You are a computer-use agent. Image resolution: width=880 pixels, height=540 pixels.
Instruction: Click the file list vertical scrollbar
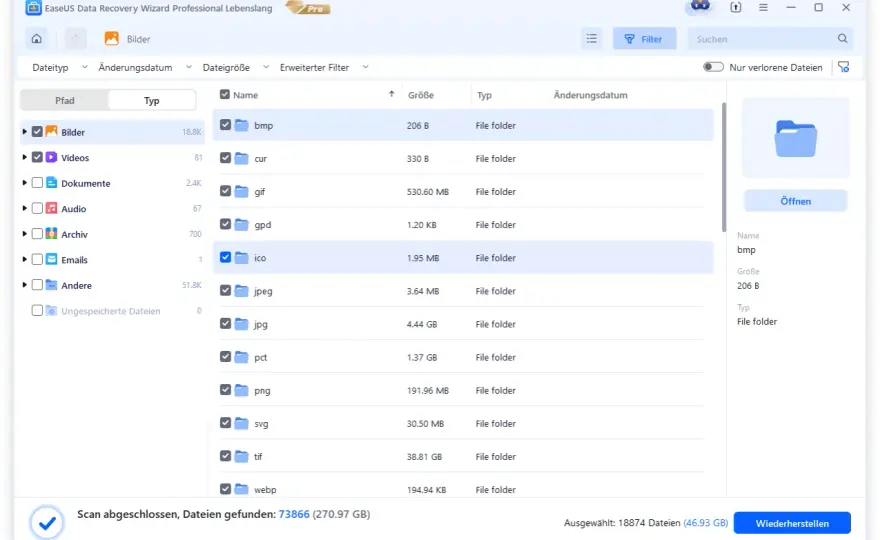[723, 167]
